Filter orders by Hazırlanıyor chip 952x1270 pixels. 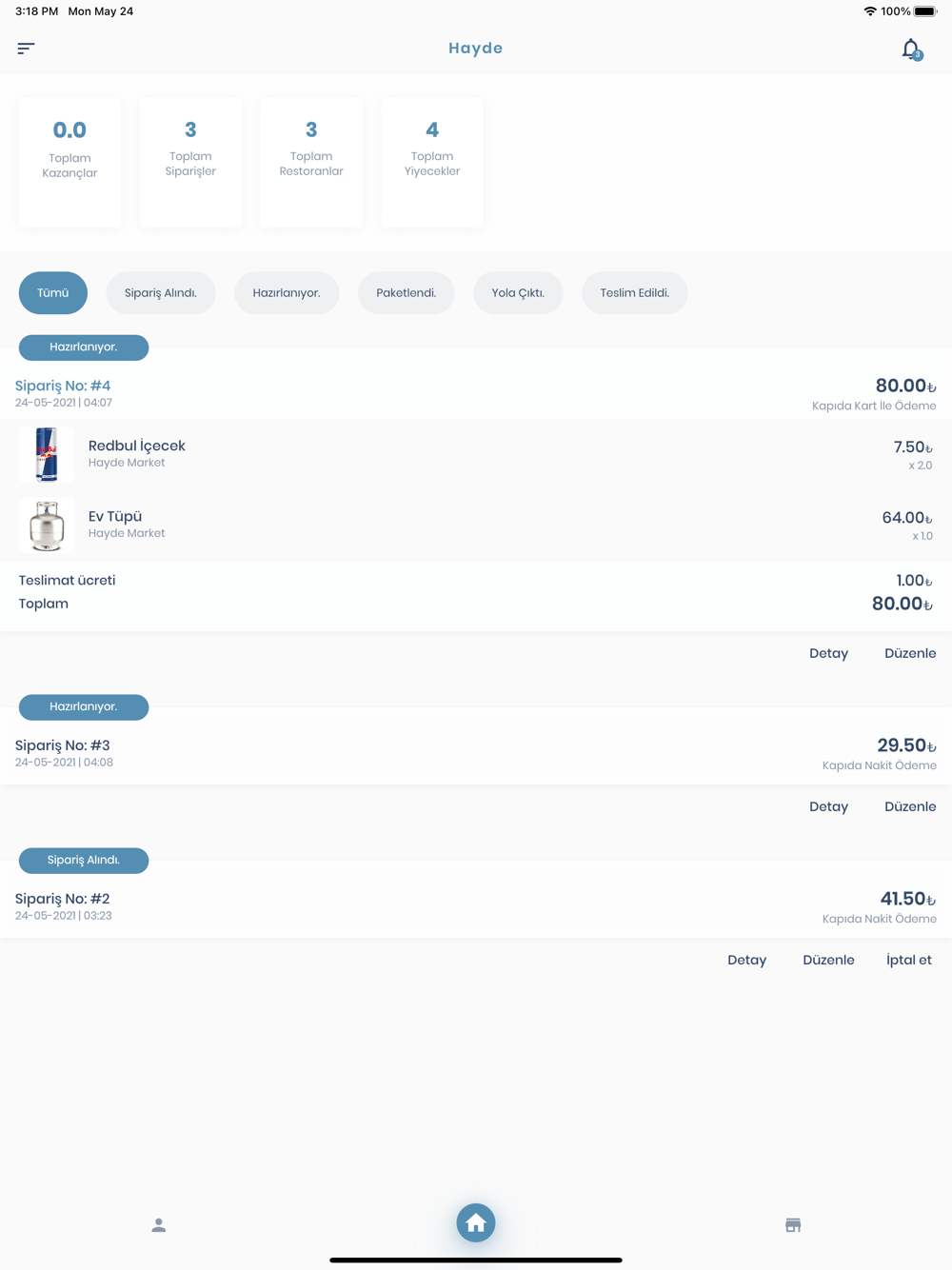[287, 293]
